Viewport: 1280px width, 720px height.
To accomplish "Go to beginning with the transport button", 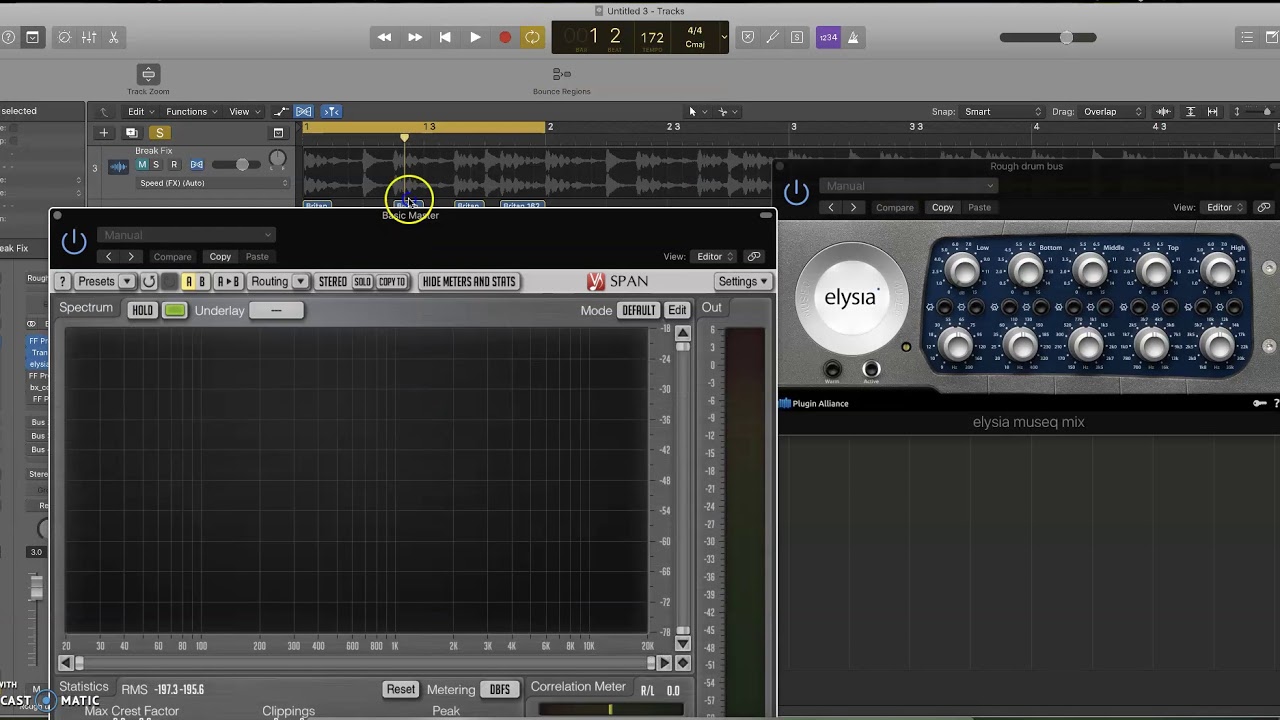I will (445, 37).
